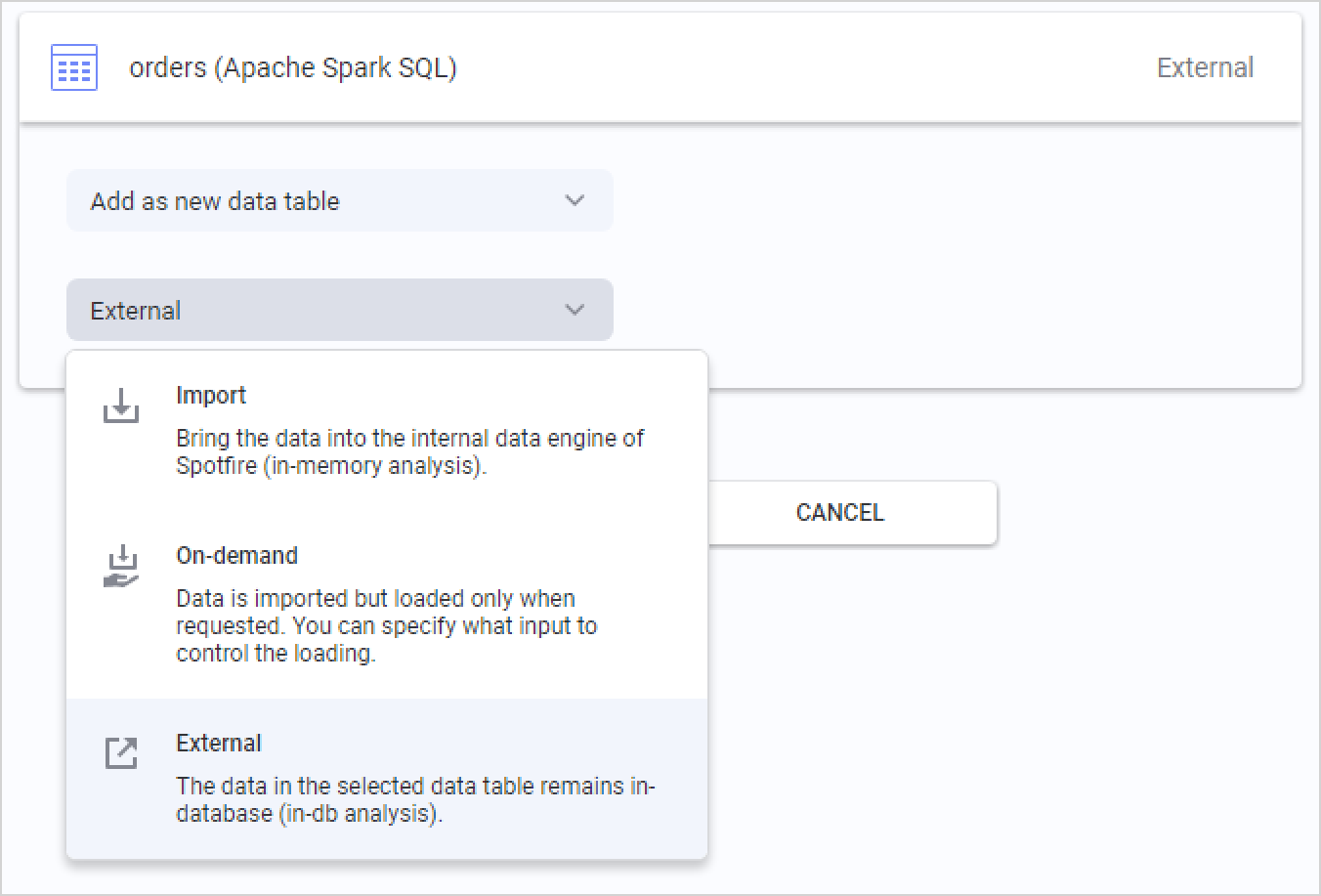Choose the On-demand loading option
Image resolution: width=1321 pixels, height=896 pixels.
click(x=236, y=555)
